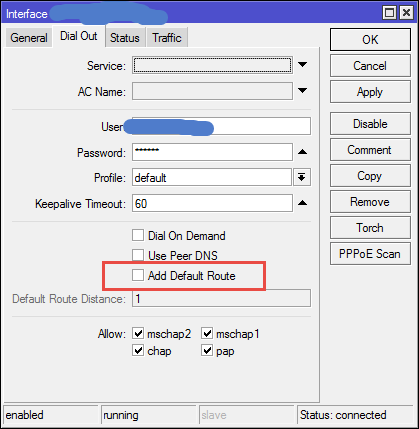Tick the Add Default Route checkbox
Image resolution: width=419 pixels, height=429 pixels.
pyautogui.click(x=138, y=275)
